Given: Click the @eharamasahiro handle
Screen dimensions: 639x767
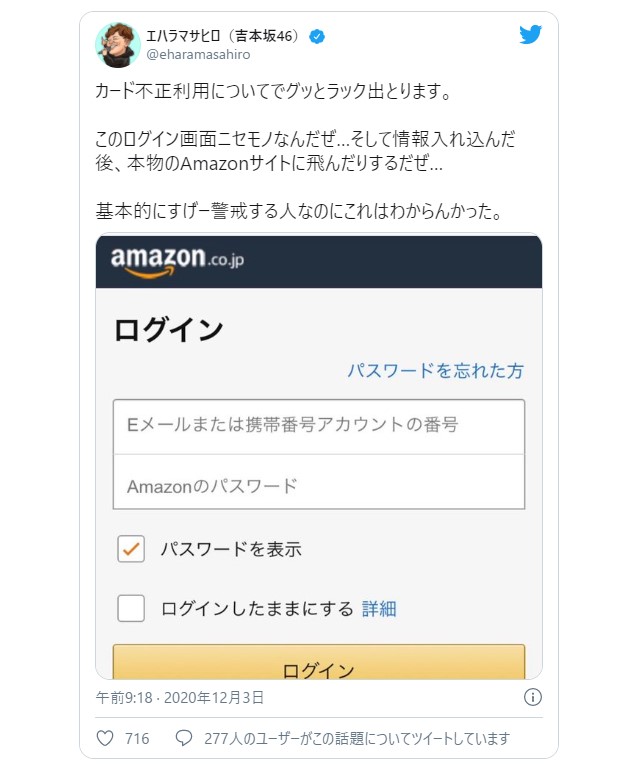Looking at the screenshot, I should pos(198,55).
